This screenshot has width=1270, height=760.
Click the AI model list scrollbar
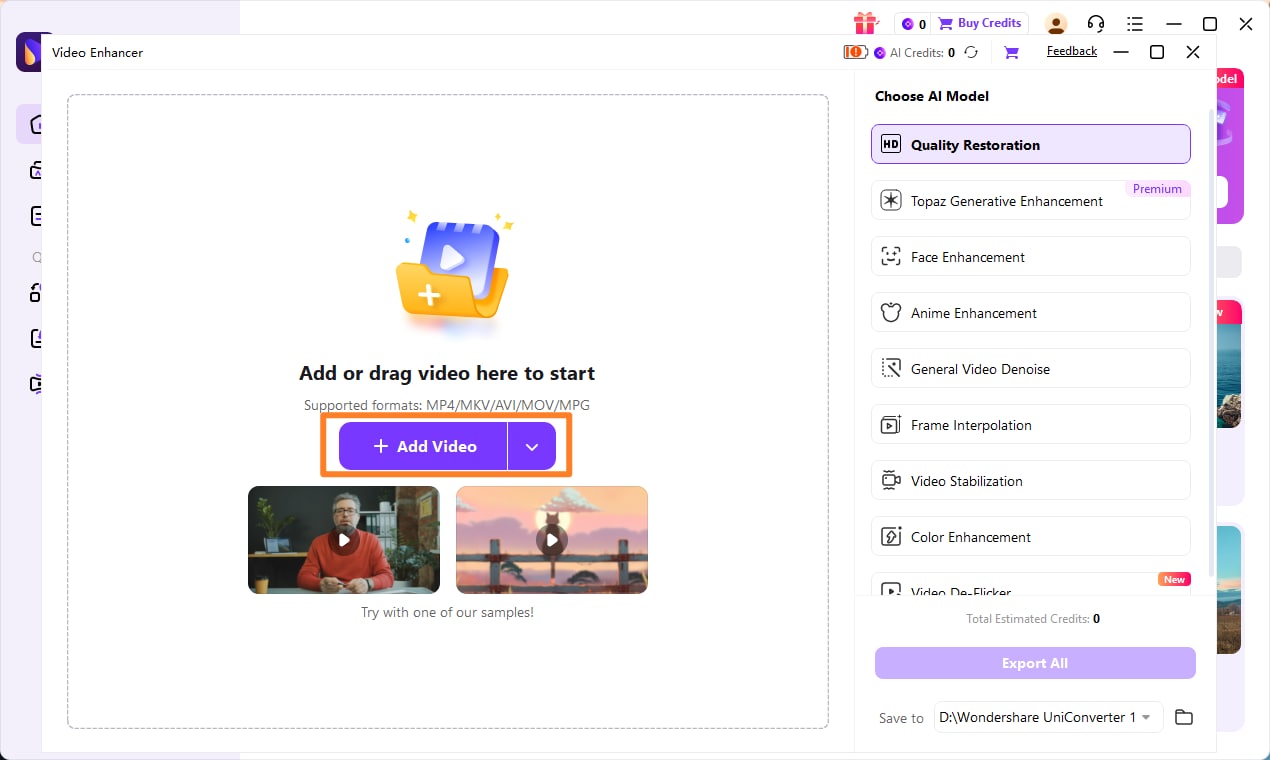pos(1213,340)
